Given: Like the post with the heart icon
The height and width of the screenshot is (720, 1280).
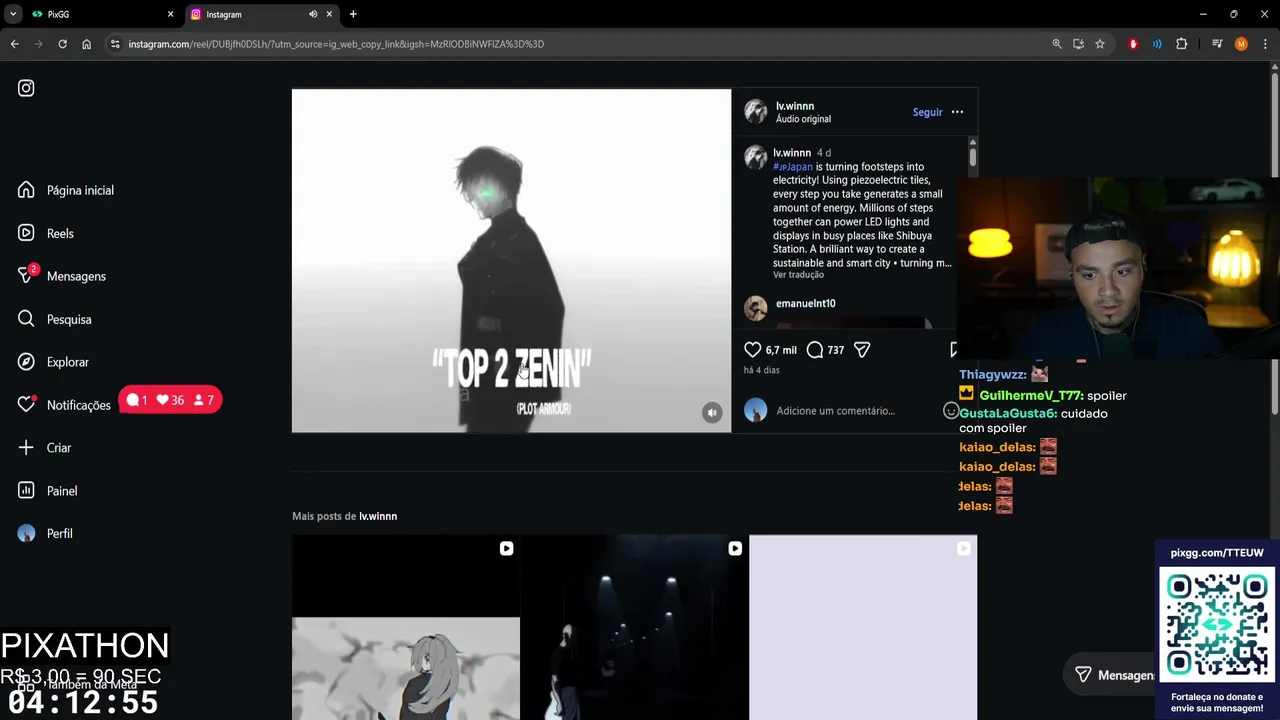Looking at the screenshot, I should pyautogui.click(x=753, y=350).
